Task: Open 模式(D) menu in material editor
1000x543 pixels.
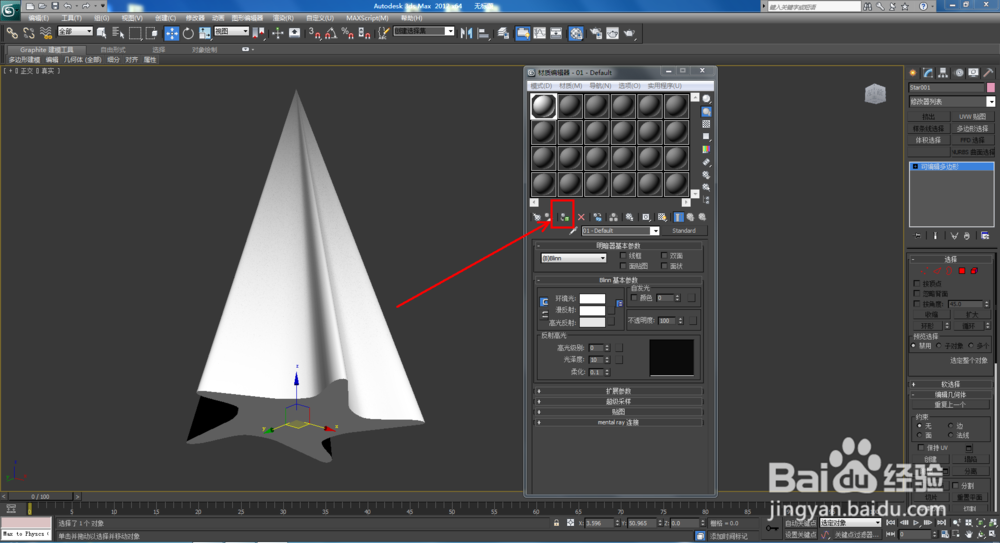Action: point(541,86)
